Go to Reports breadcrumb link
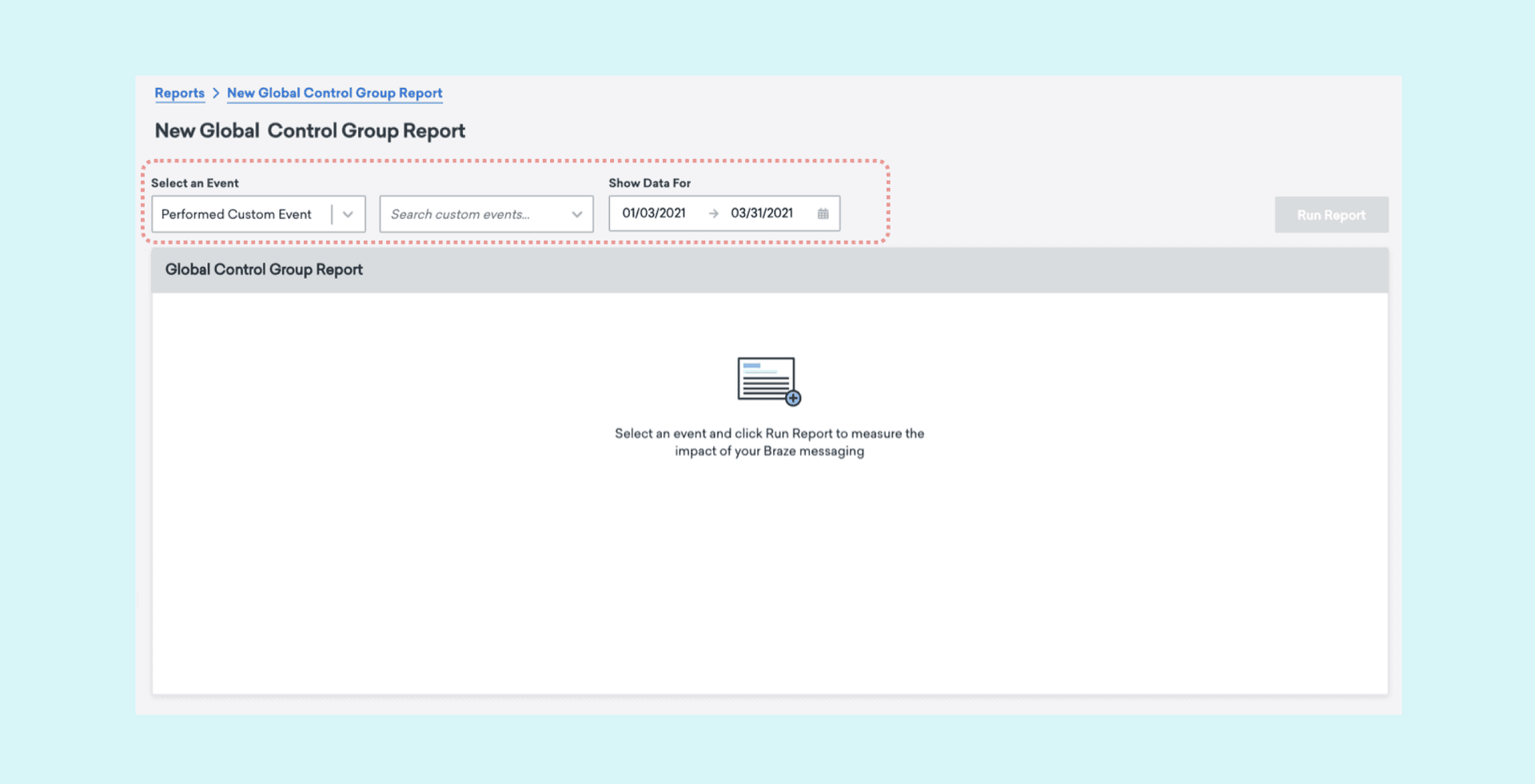The width and height of the screenshot is (1535, 784). (179, 94)
